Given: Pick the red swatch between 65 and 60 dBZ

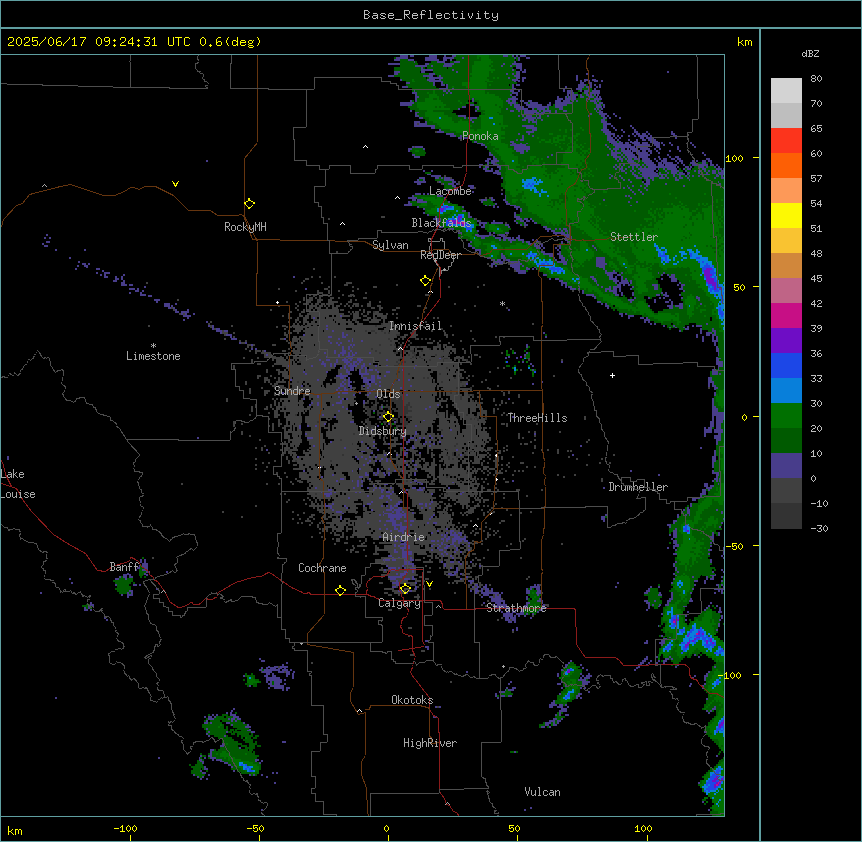Looking at the screenshot, I should [786, 141].
